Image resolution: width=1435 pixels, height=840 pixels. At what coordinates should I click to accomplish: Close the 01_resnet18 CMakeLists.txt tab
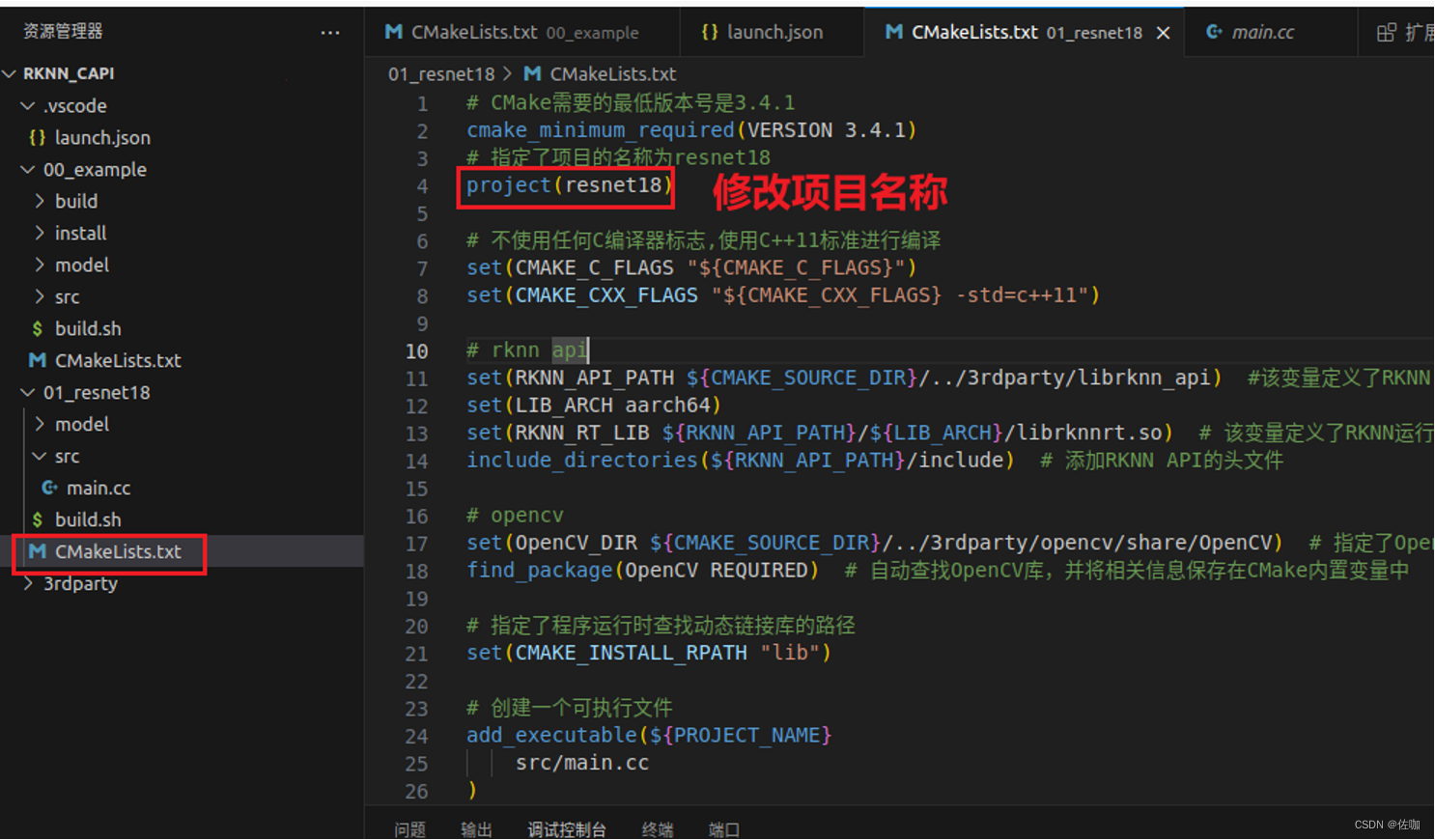point(1163,33)
